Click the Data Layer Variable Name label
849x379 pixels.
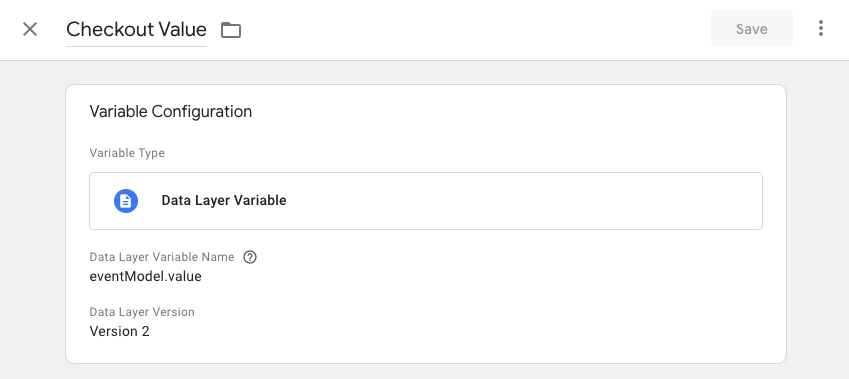click(162, 257)
